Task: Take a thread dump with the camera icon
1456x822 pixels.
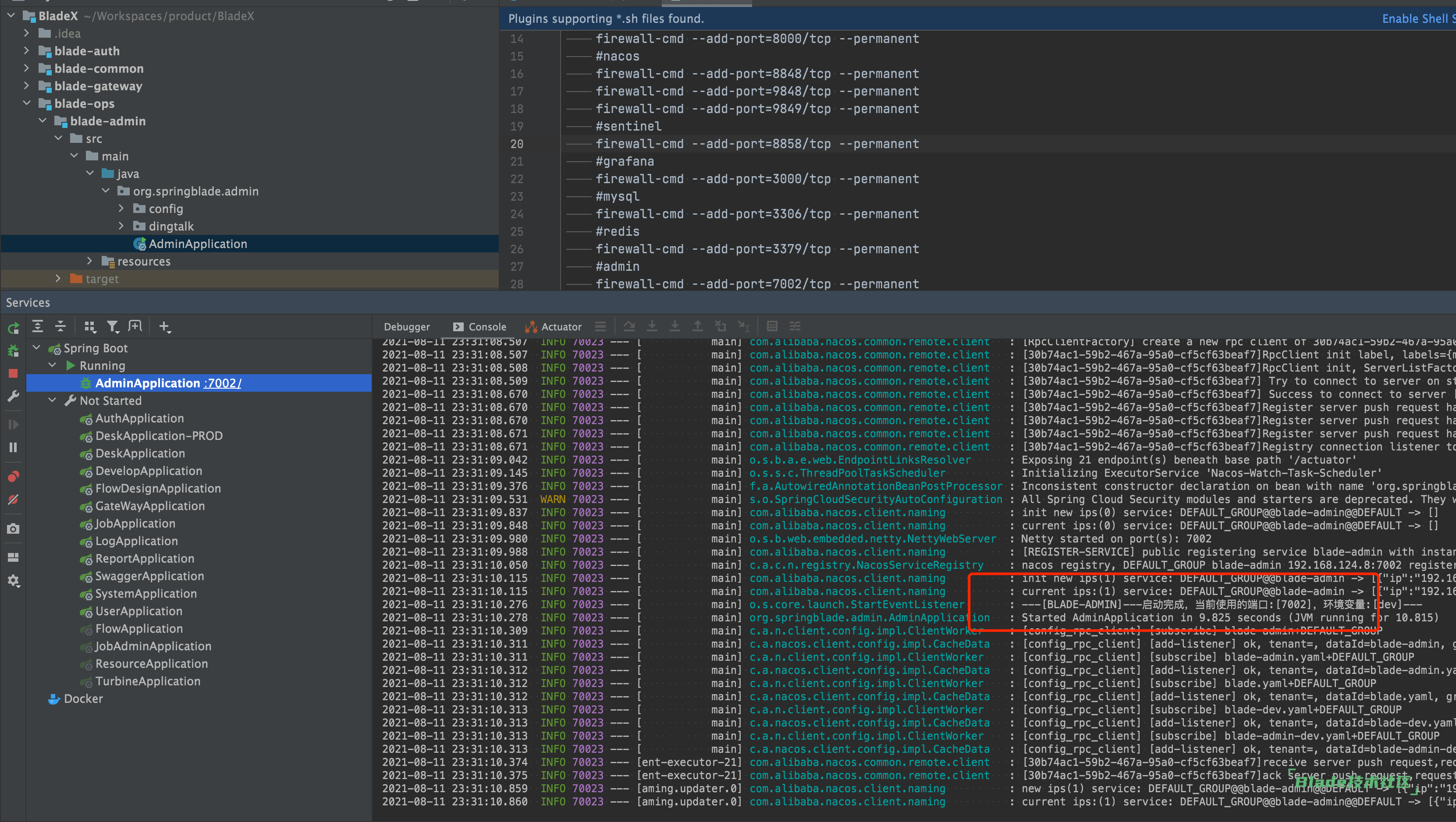Action: pos(13,529)
